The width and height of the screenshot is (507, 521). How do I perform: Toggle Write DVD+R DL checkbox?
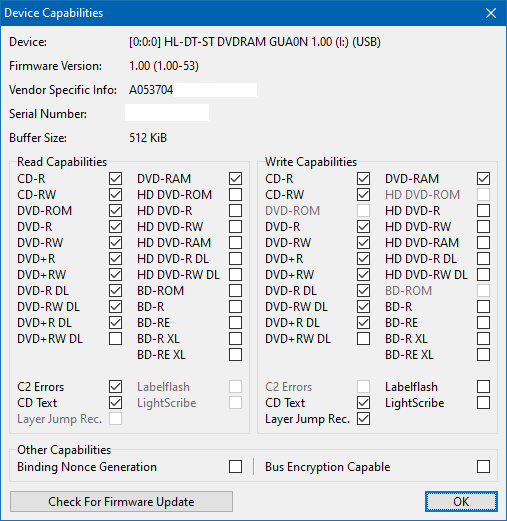[363, 323]
